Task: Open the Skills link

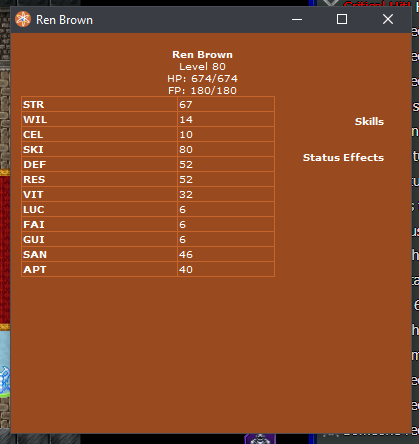Action: (x=369, y=121)
